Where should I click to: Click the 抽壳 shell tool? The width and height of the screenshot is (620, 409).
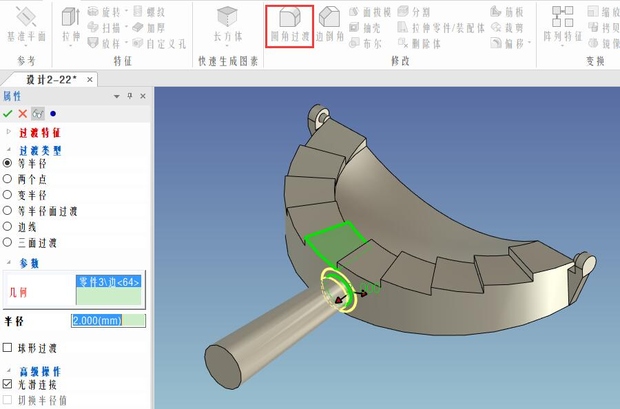coord(365,28)
